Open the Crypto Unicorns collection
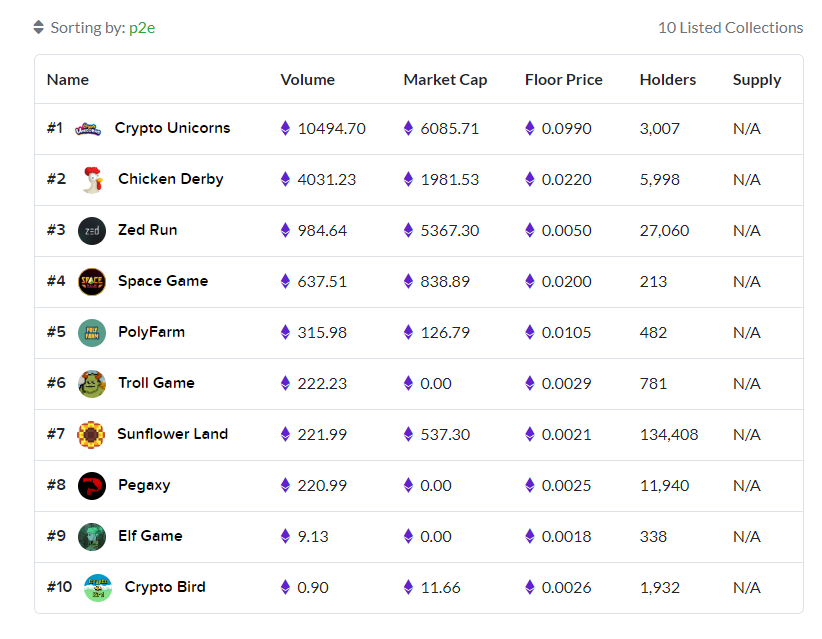Image resolution: width=822 pixels, height=639 pixels. tap(172, 128)
